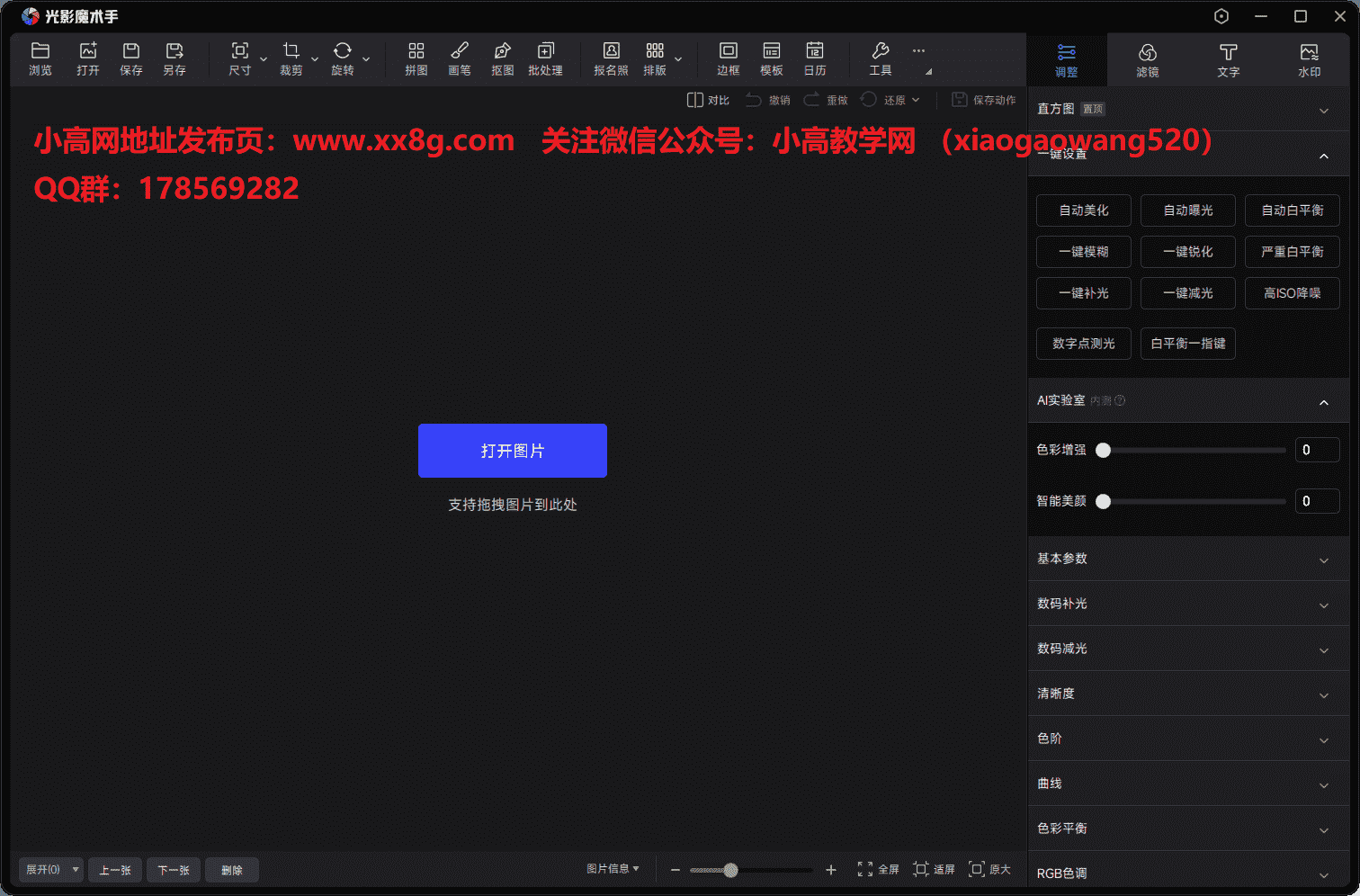1360x896 pixels.
Task: Click the 打开 open image toolbar icon
Action: tap(88, 58)
